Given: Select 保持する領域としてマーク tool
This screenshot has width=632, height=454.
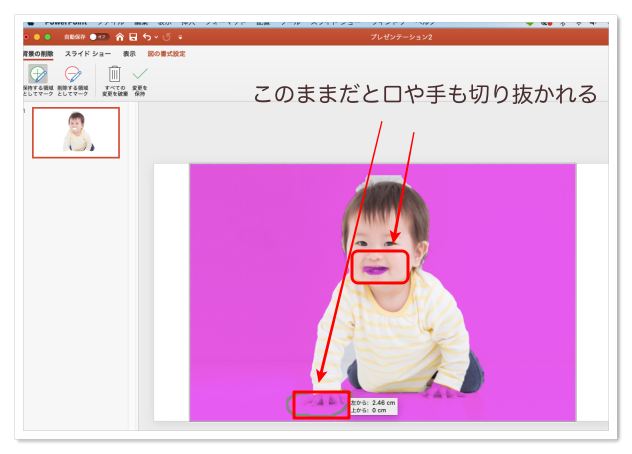Looking at the screenshot, I should (x=38, y=81).
